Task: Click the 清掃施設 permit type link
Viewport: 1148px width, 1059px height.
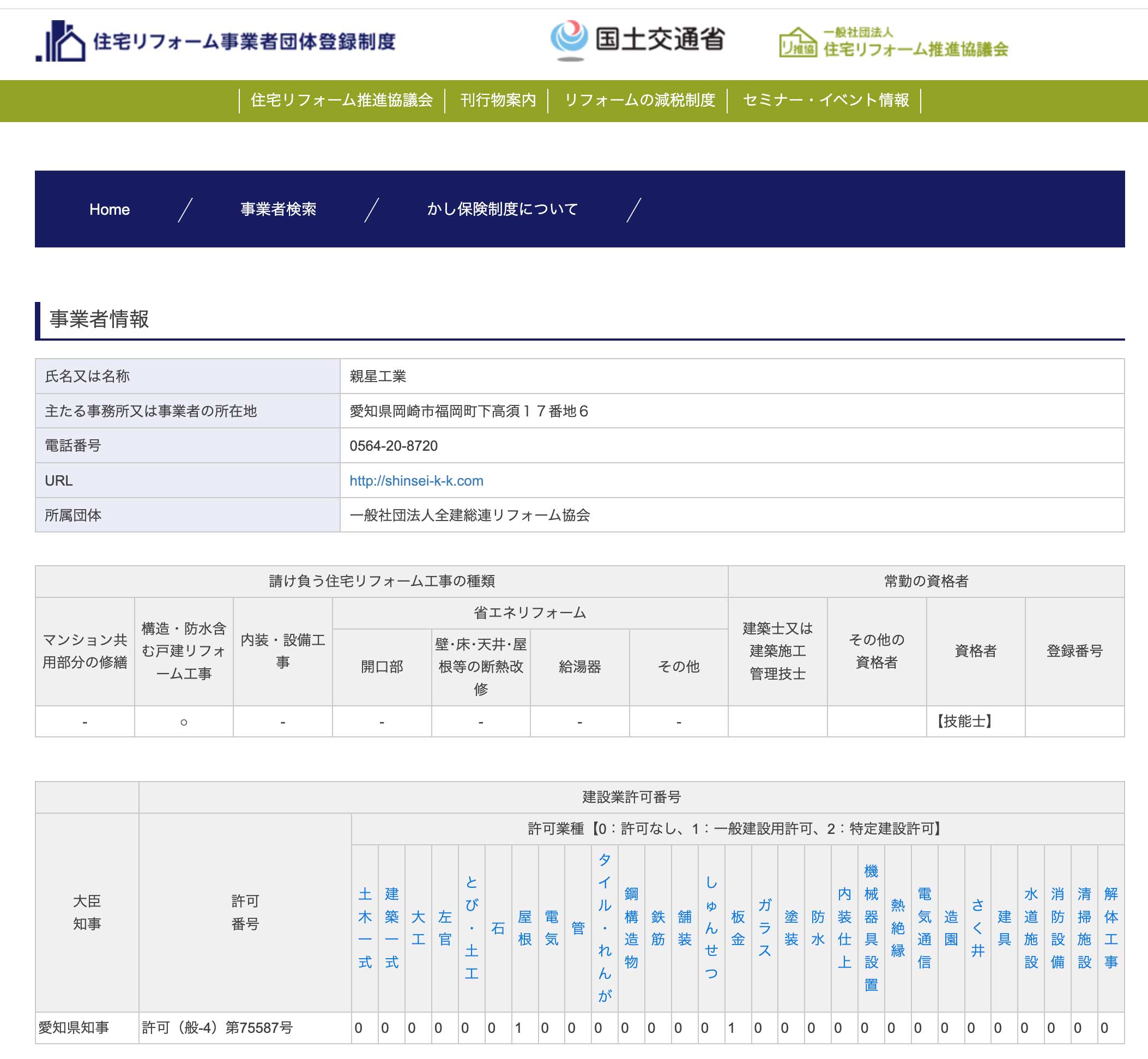Action: (1084, 928)
